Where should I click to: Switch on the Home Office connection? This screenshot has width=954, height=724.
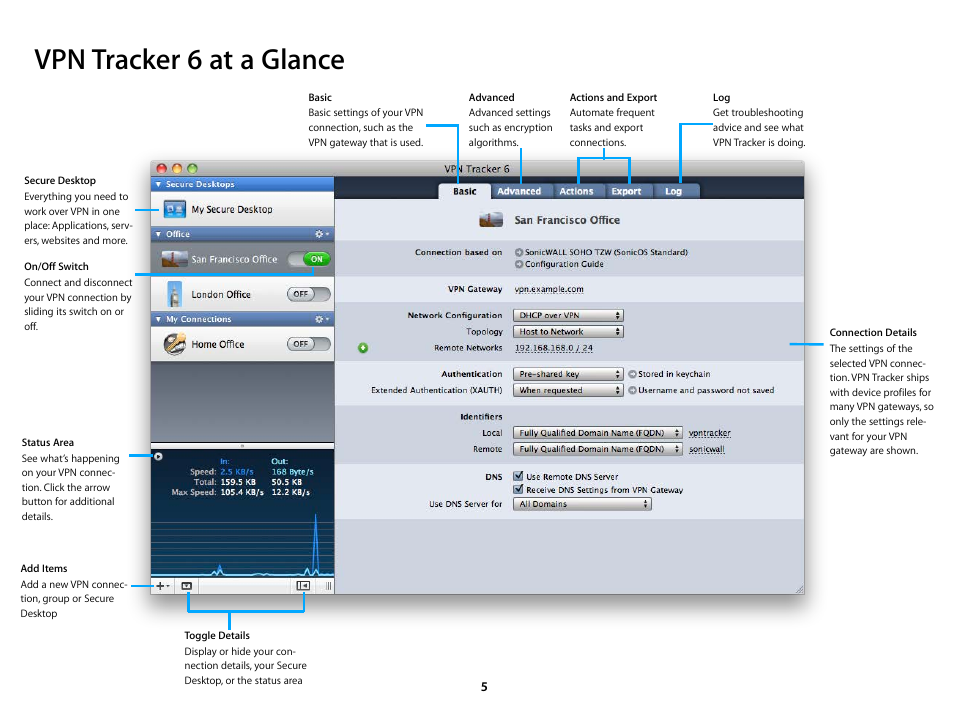pos(309,344)
